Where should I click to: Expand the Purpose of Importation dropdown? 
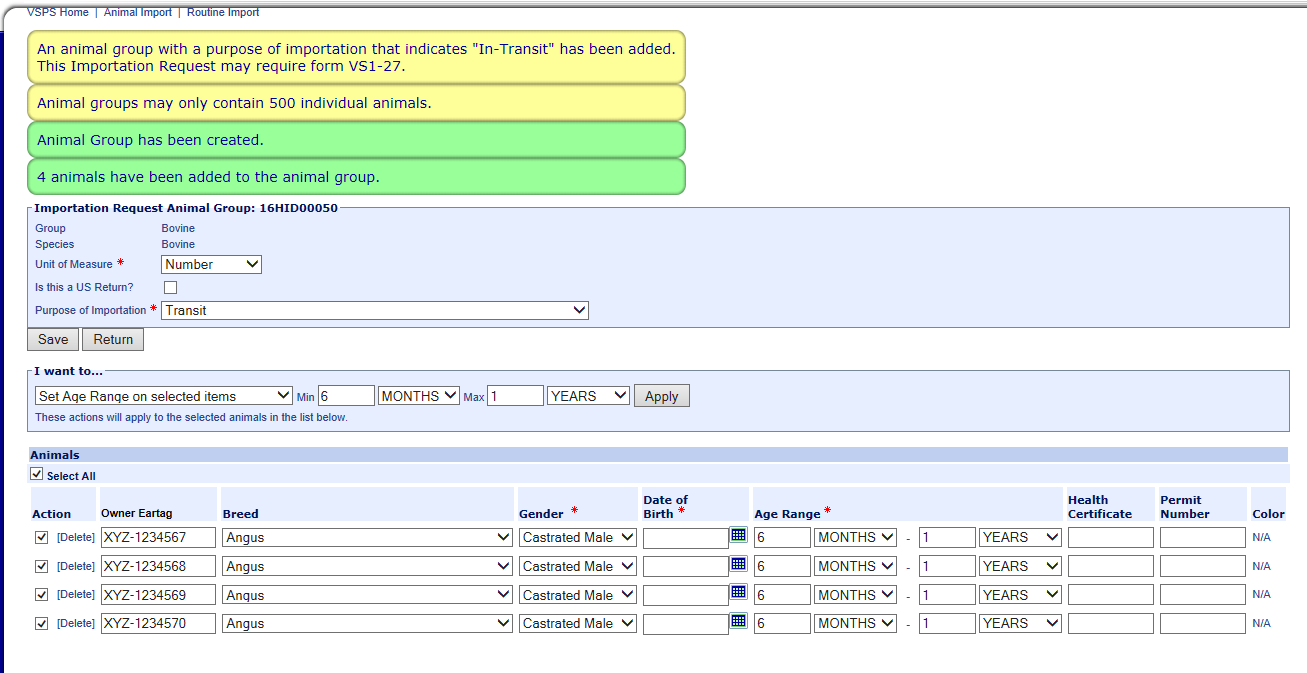pos(374,310)
